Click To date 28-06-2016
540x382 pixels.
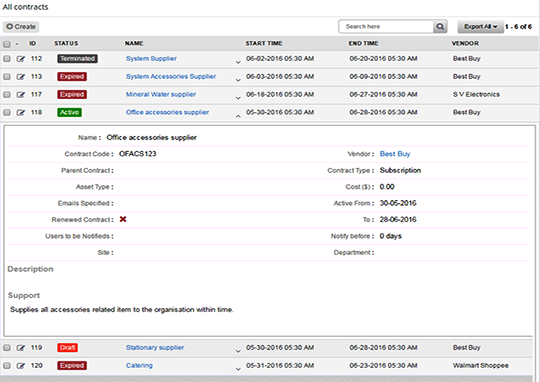[x=398, y=220]
